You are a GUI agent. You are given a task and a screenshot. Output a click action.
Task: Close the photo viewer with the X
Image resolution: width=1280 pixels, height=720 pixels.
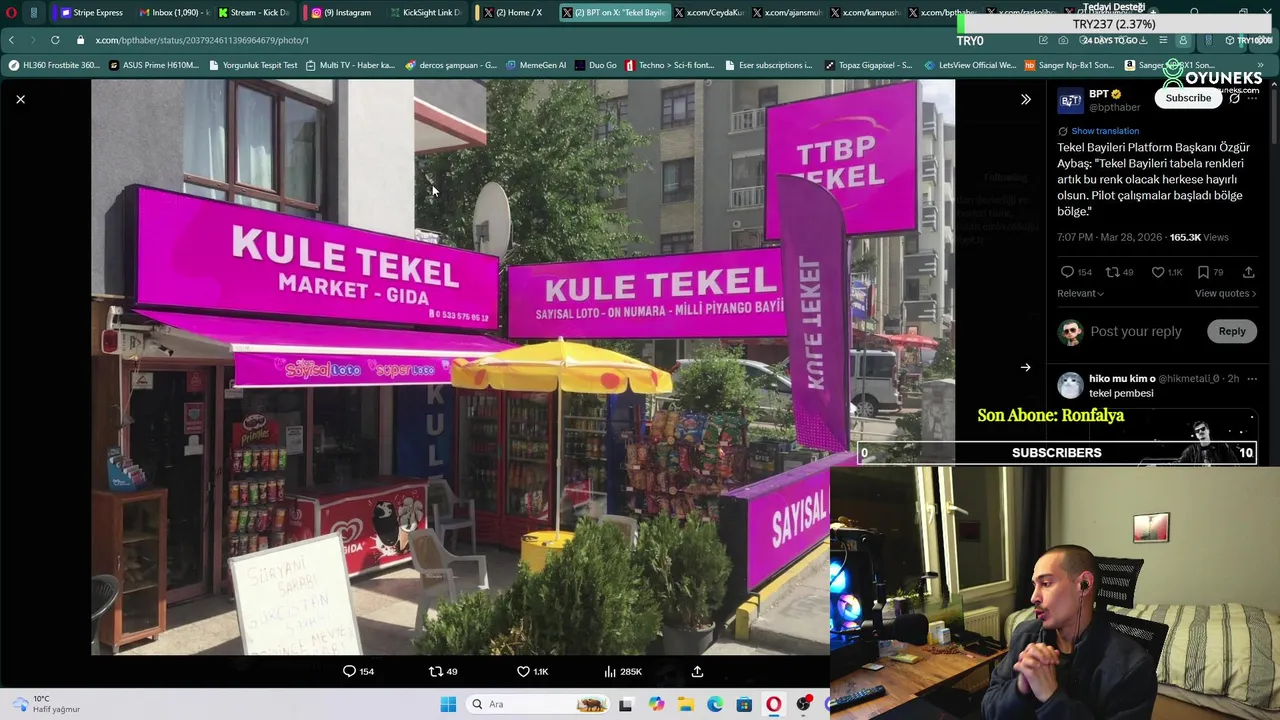(x=20, y=99)
